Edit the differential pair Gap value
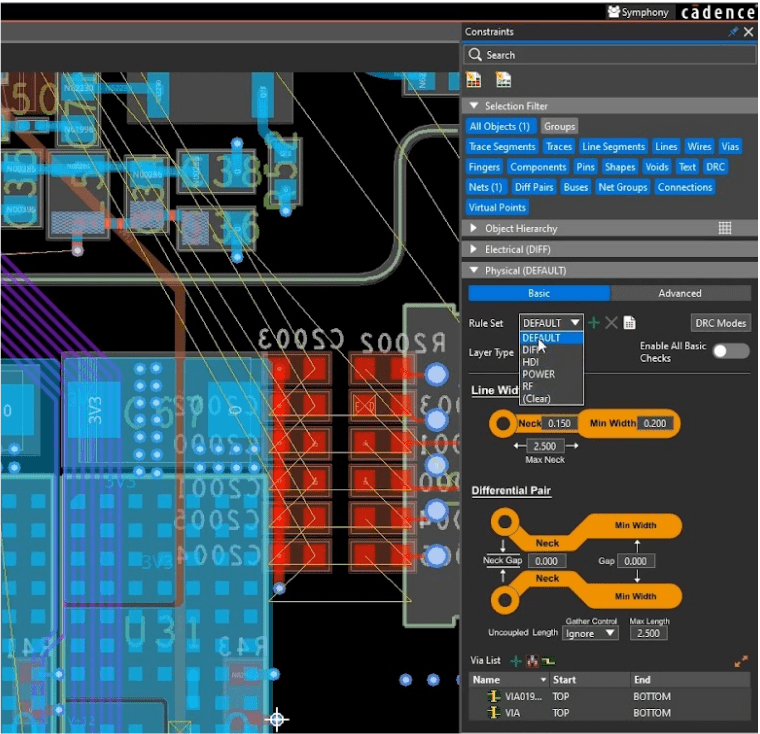This screenshot has width=760, height=734. click(x=635, y=561)
